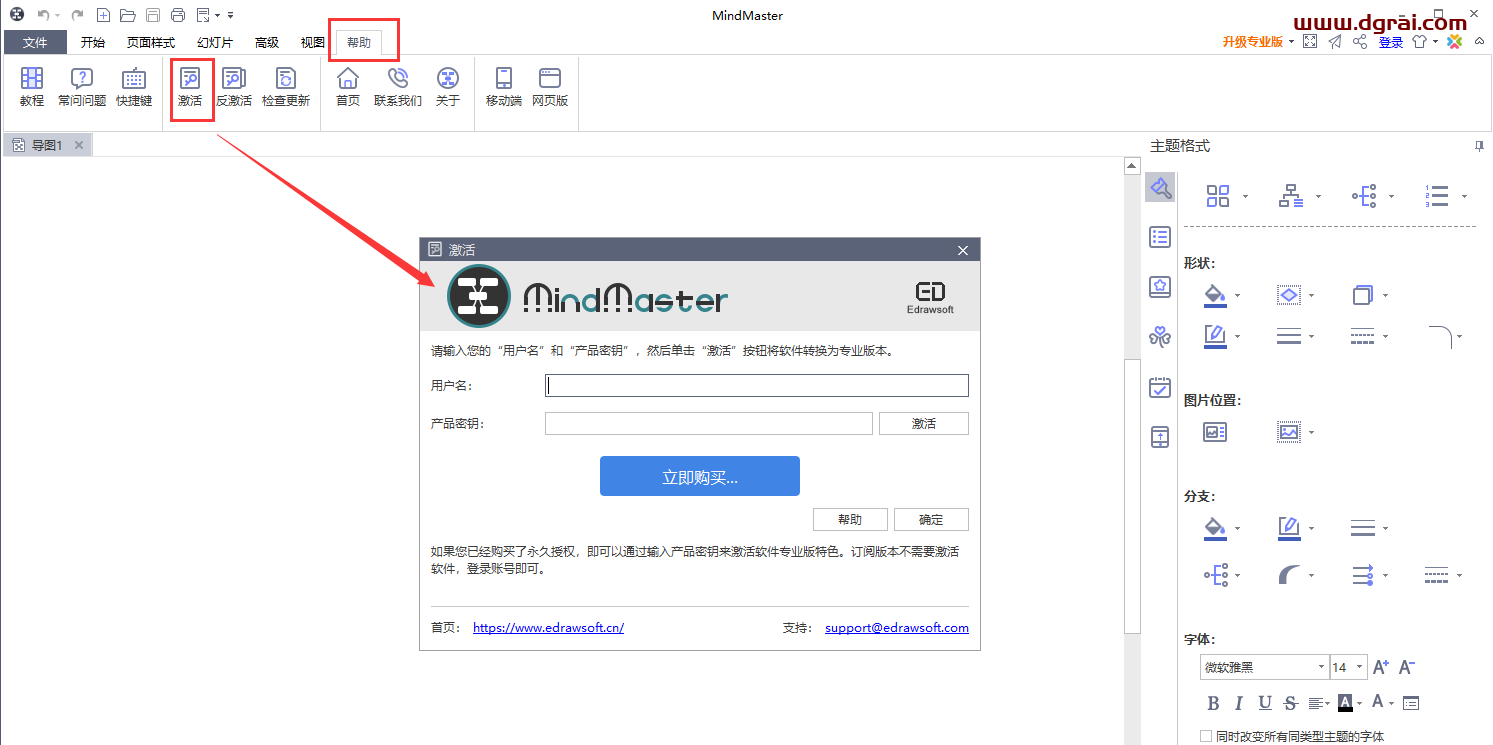Select the theme format brush icon in right sidebar
Image resolution: width=1493 pixels, height=745 pixels.
1160,187
